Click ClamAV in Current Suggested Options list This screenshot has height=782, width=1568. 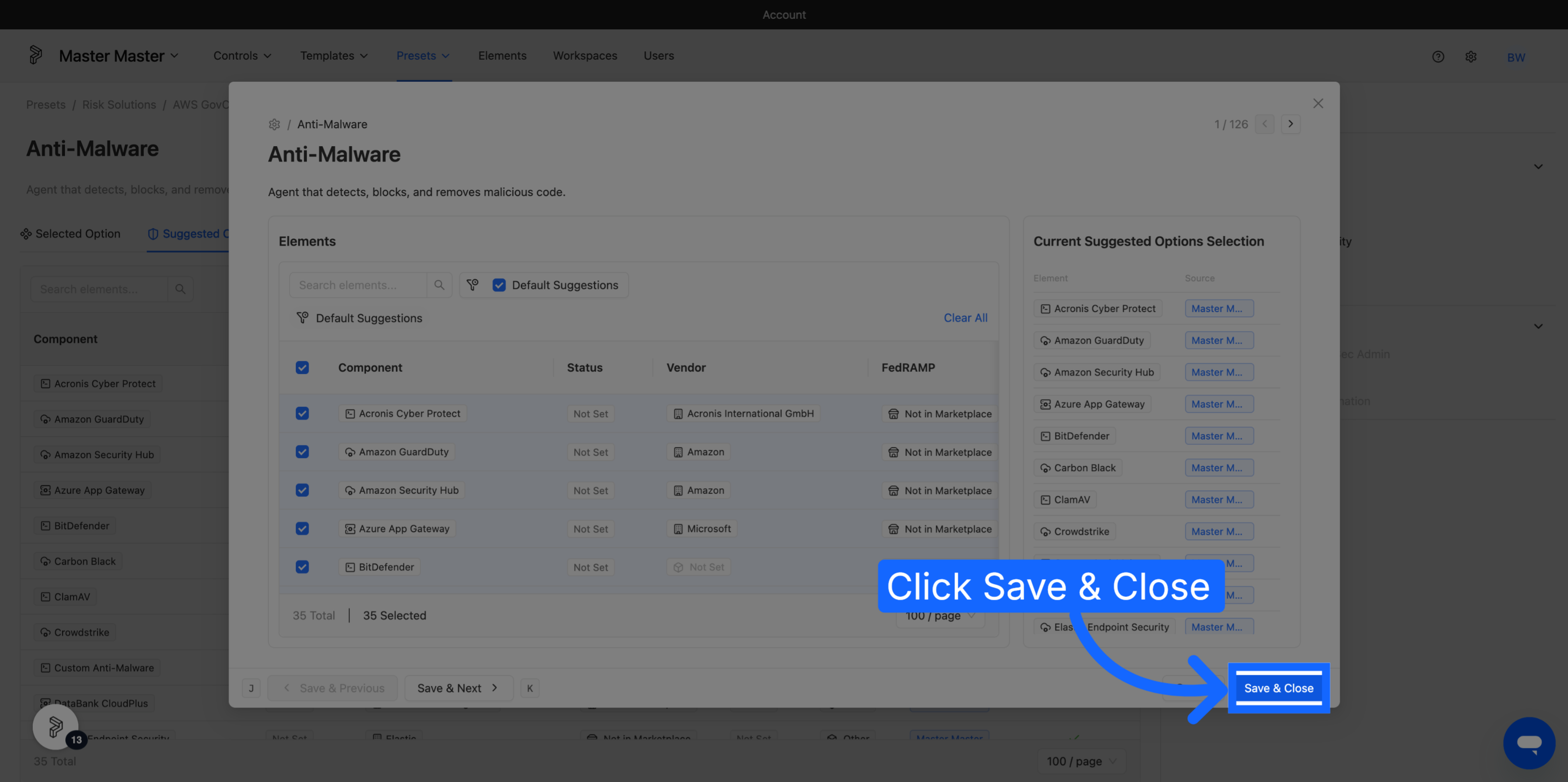pyautogui.click(x=1065, y=500)
